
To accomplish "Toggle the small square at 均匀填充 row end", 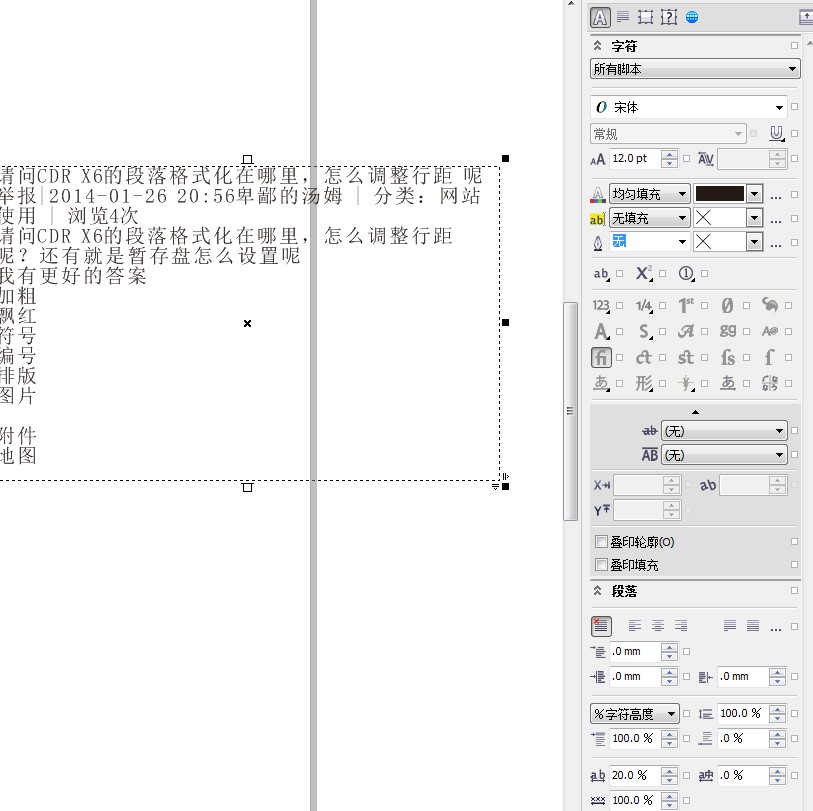I will tap(794, 194).
